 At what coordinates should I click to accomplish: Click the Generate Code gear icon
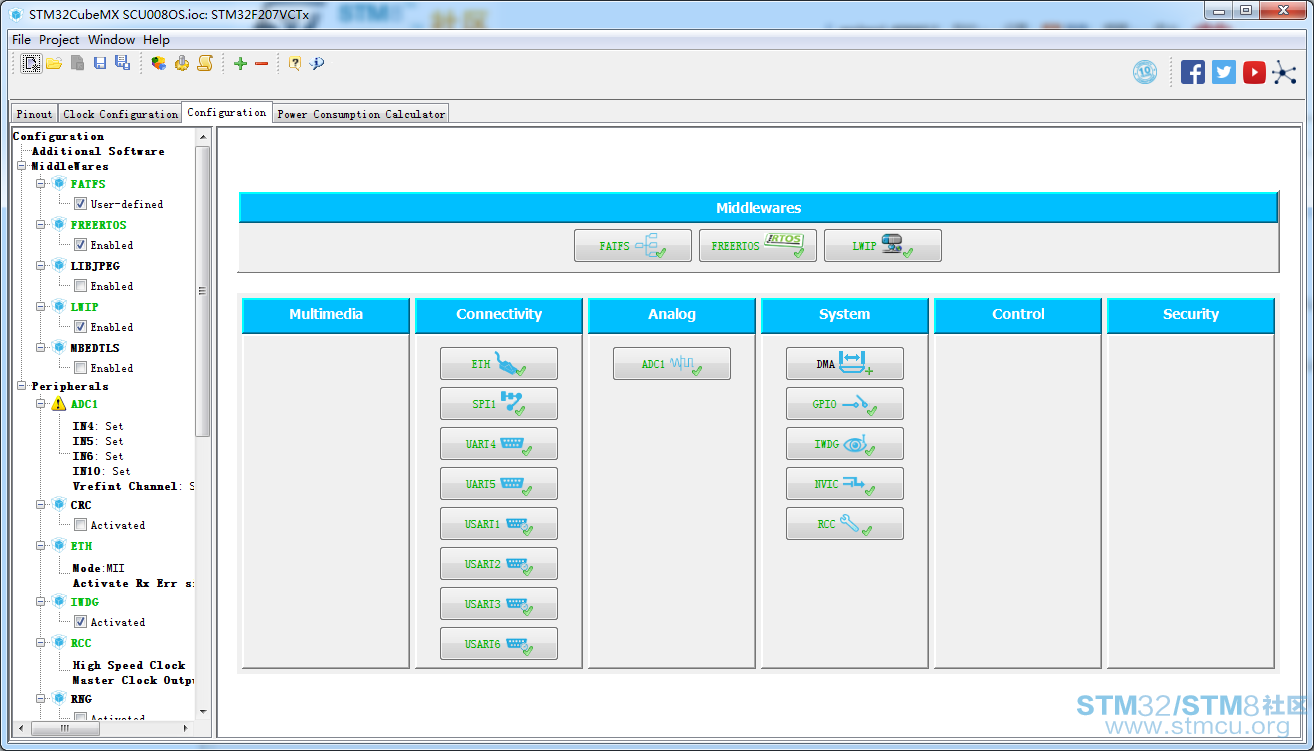(182, 63)
